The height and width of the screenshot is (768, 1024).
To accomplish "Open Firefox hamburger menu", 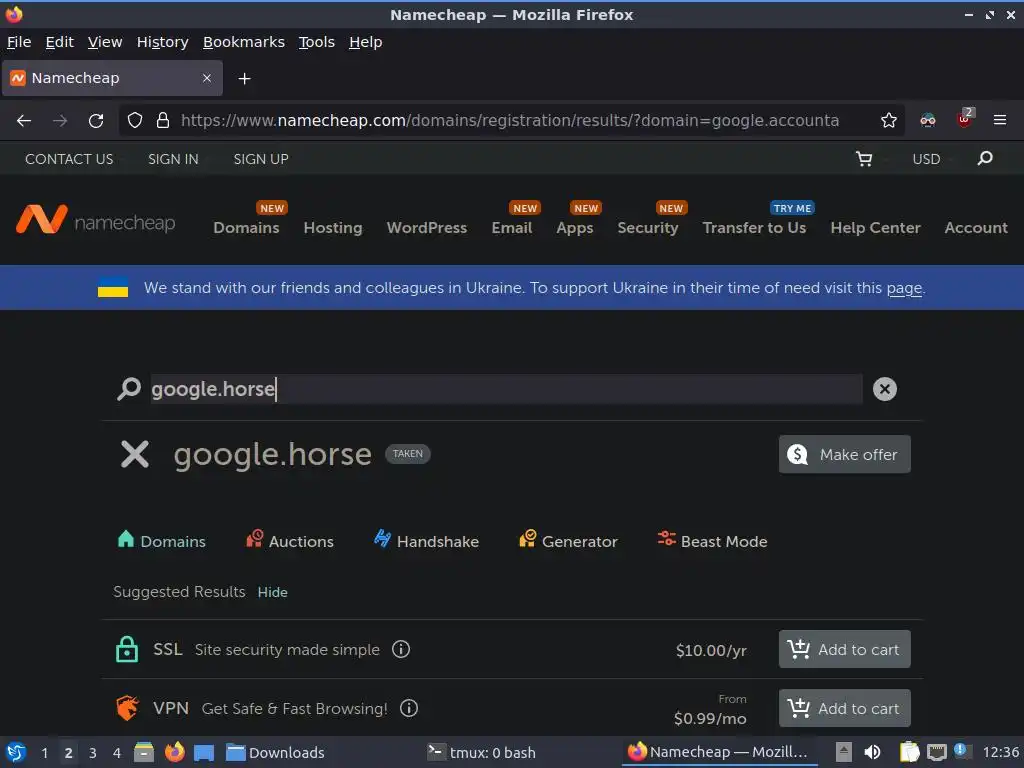I will [x=999, y=120].
